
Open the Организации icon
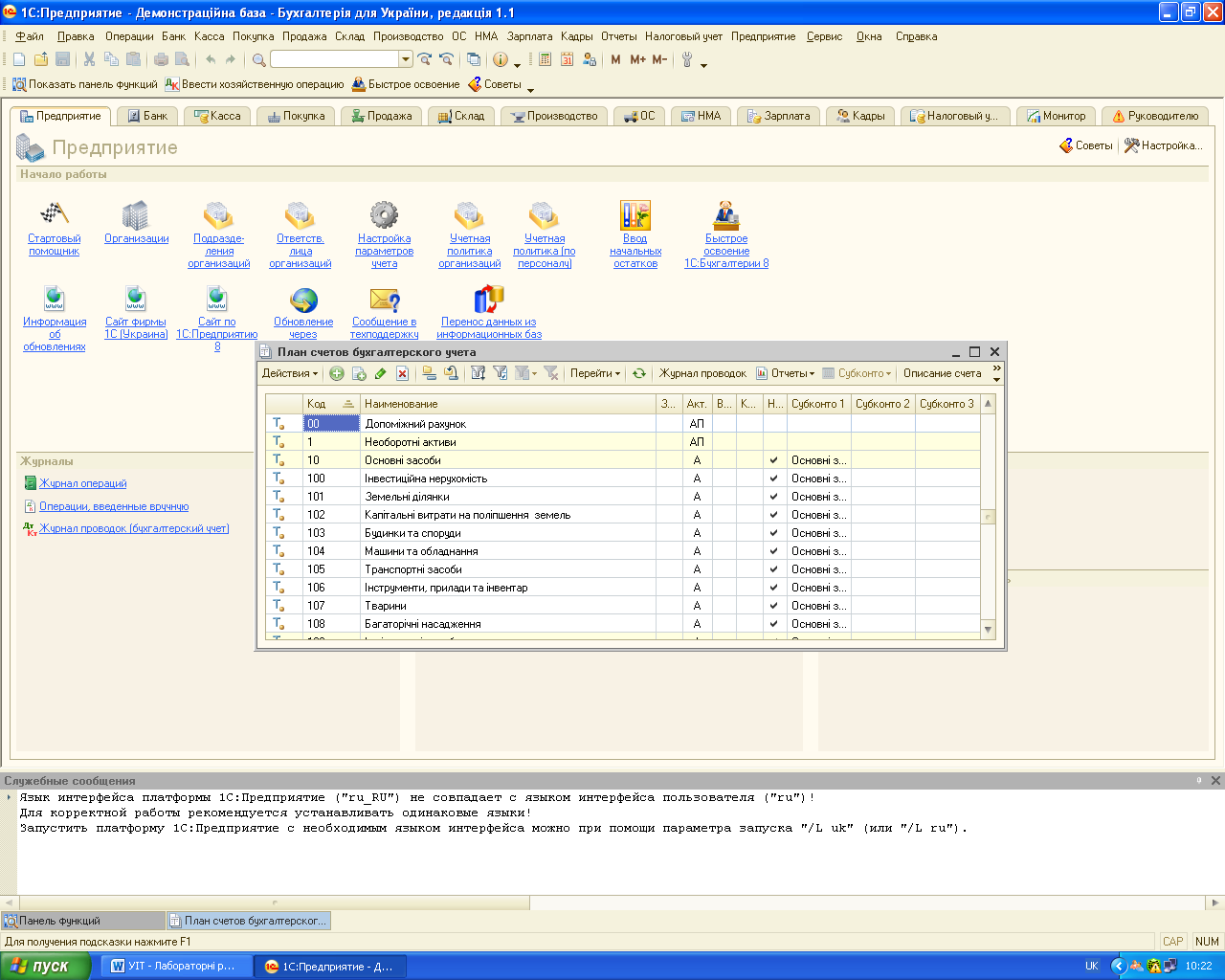coord(136,214)
